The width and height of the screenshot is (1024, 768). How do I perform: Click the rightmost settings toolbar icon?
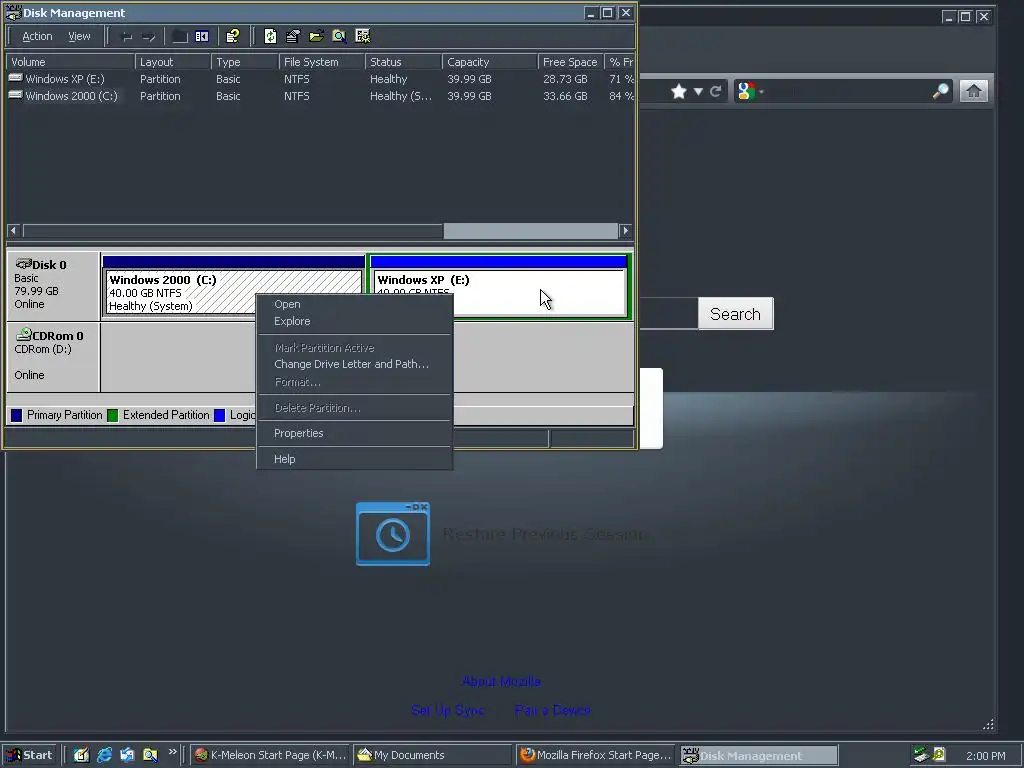tap(362, 37)
